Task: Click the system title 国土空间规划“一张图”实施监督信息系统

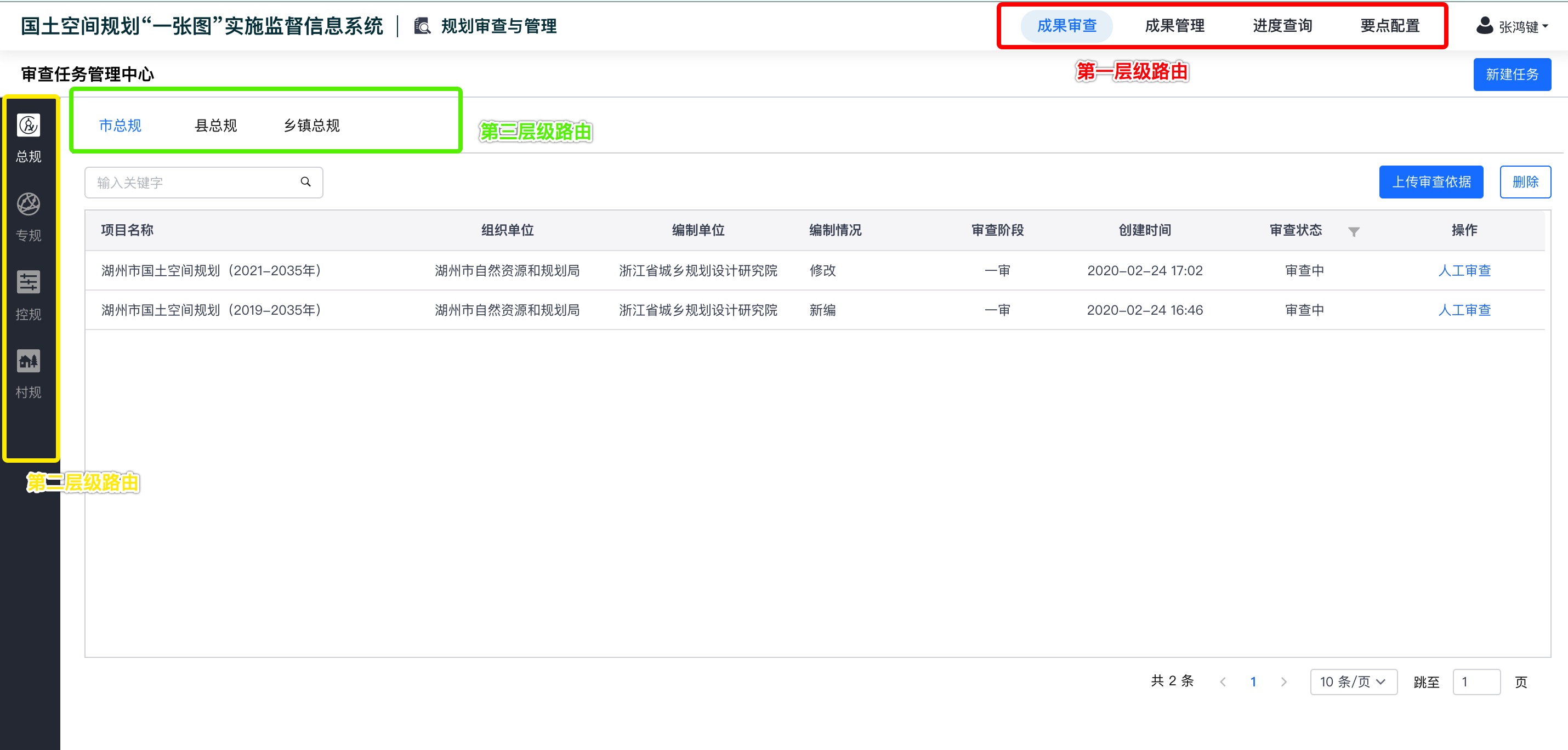Action: [201, 26]
